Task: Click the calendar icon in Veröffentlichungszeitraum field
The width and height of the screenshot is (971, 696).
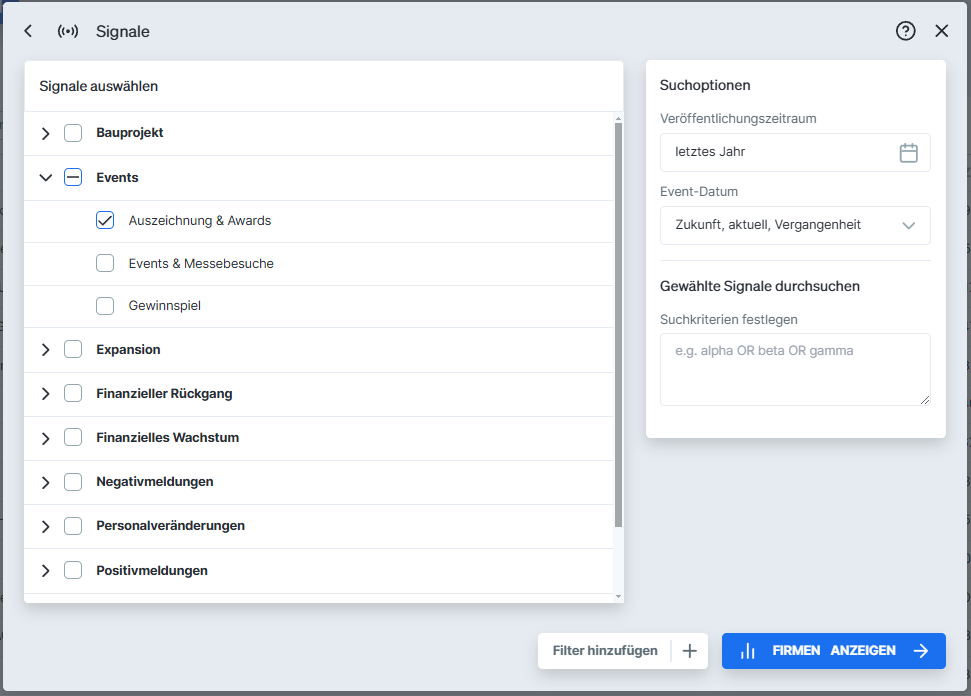Action: tap(909, 152)
